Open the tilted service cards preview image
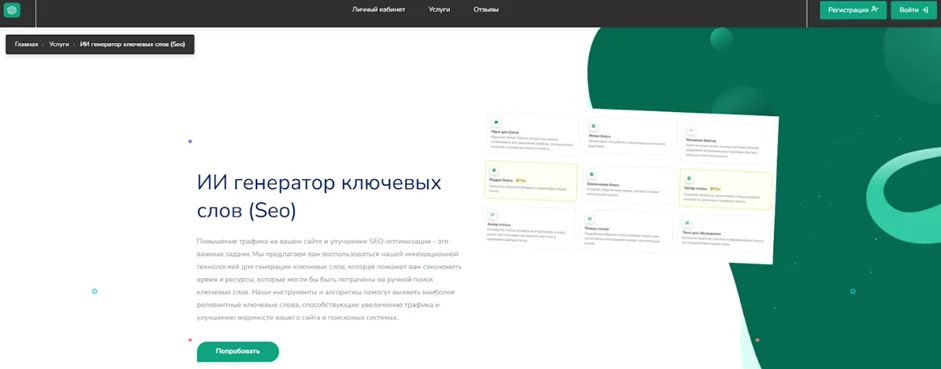 tap(630, 187)
